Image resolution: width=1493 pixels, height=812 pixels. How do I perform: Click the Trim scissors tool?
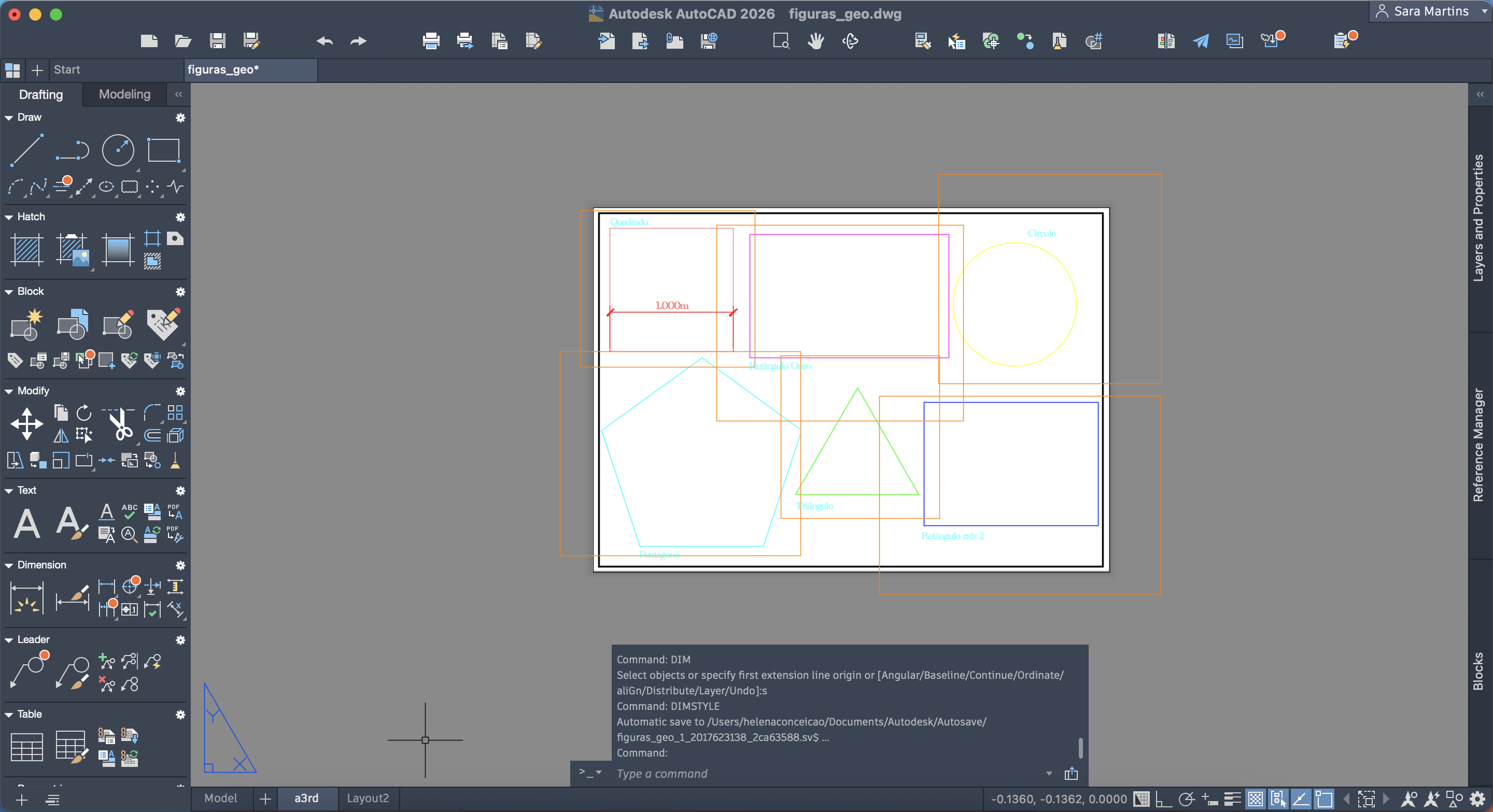click(121, 425)
